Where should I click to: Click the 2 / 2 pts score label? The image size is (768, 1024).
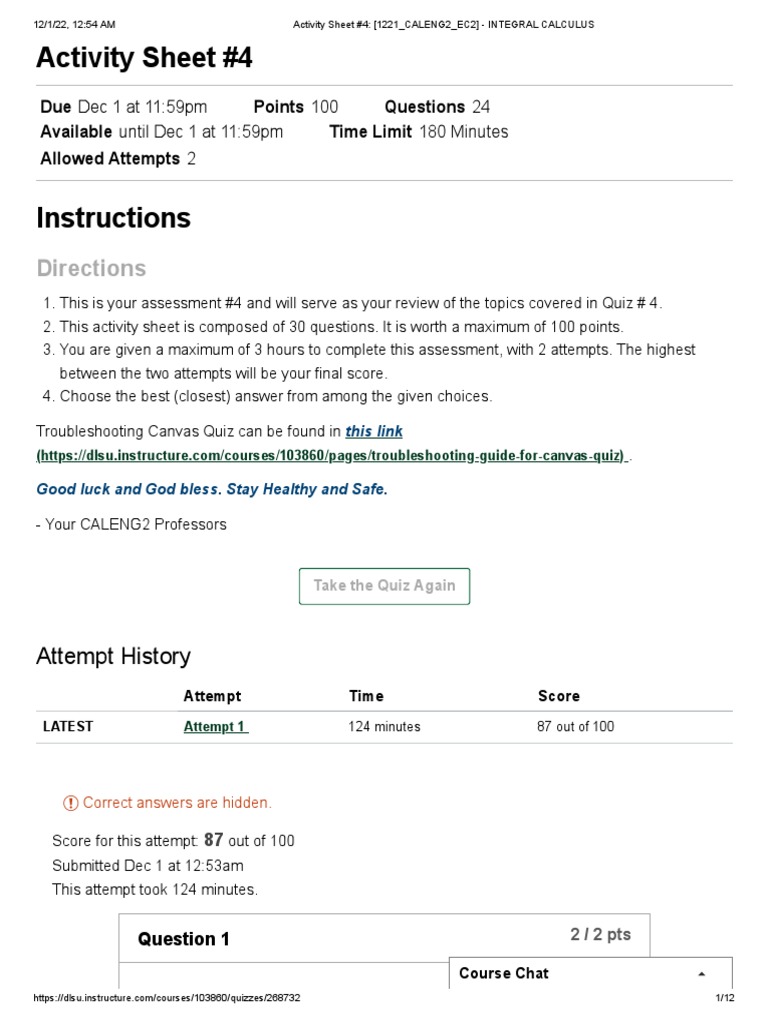click(601, 935)
